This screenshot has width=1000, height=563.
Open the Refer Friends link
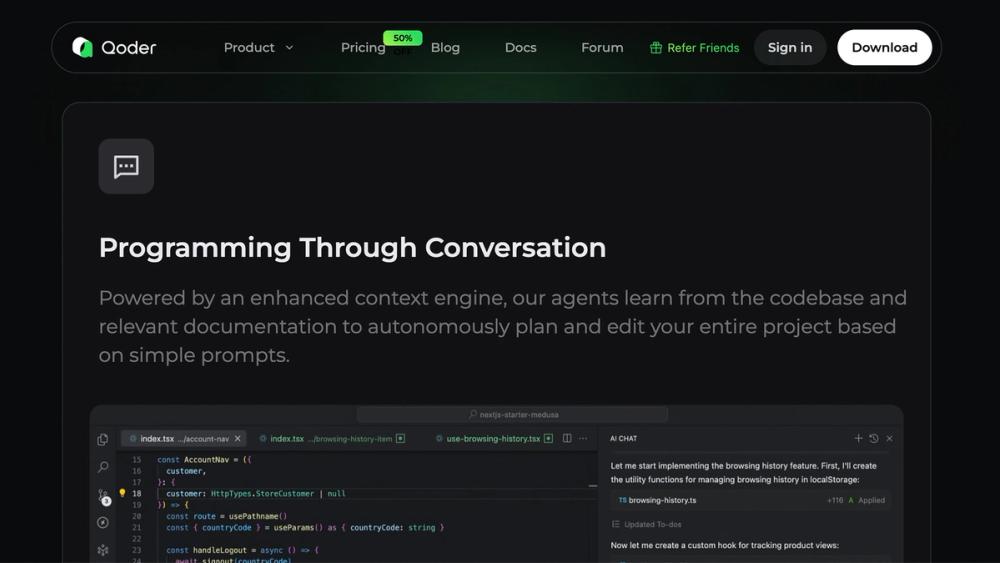695,48
